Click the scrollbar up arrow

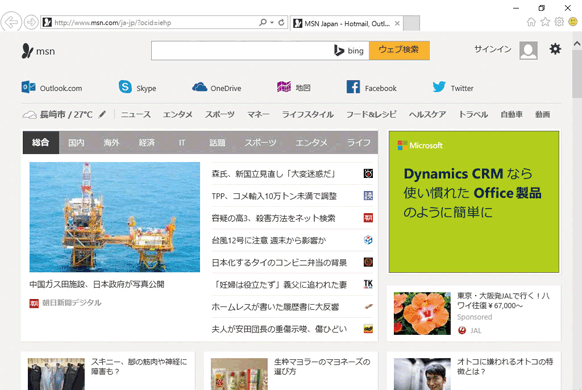tap(577, 44)
